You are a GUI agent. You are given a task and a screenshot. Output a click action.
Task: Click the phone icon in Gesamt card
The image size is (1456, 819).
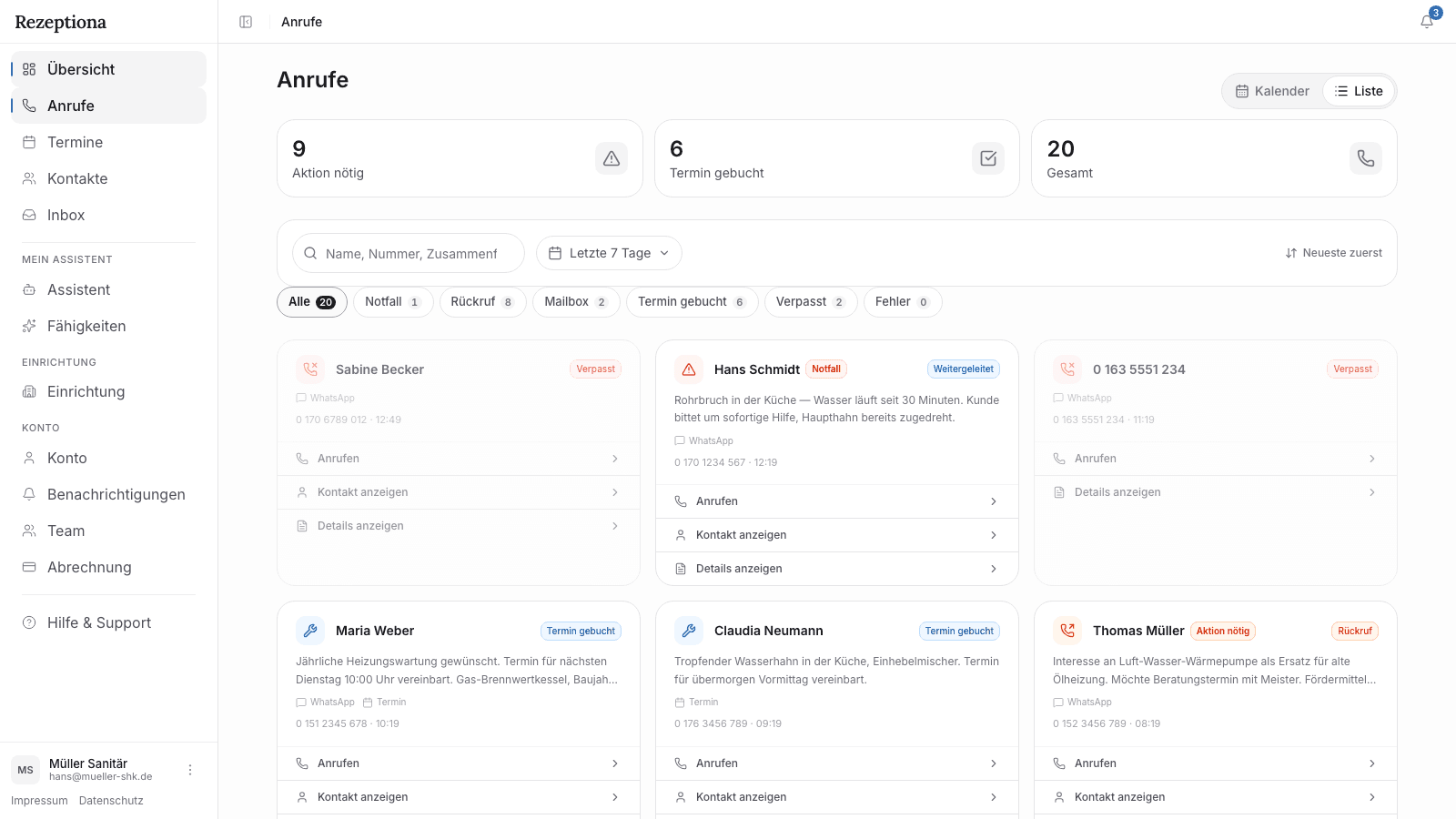point(1366,158)
